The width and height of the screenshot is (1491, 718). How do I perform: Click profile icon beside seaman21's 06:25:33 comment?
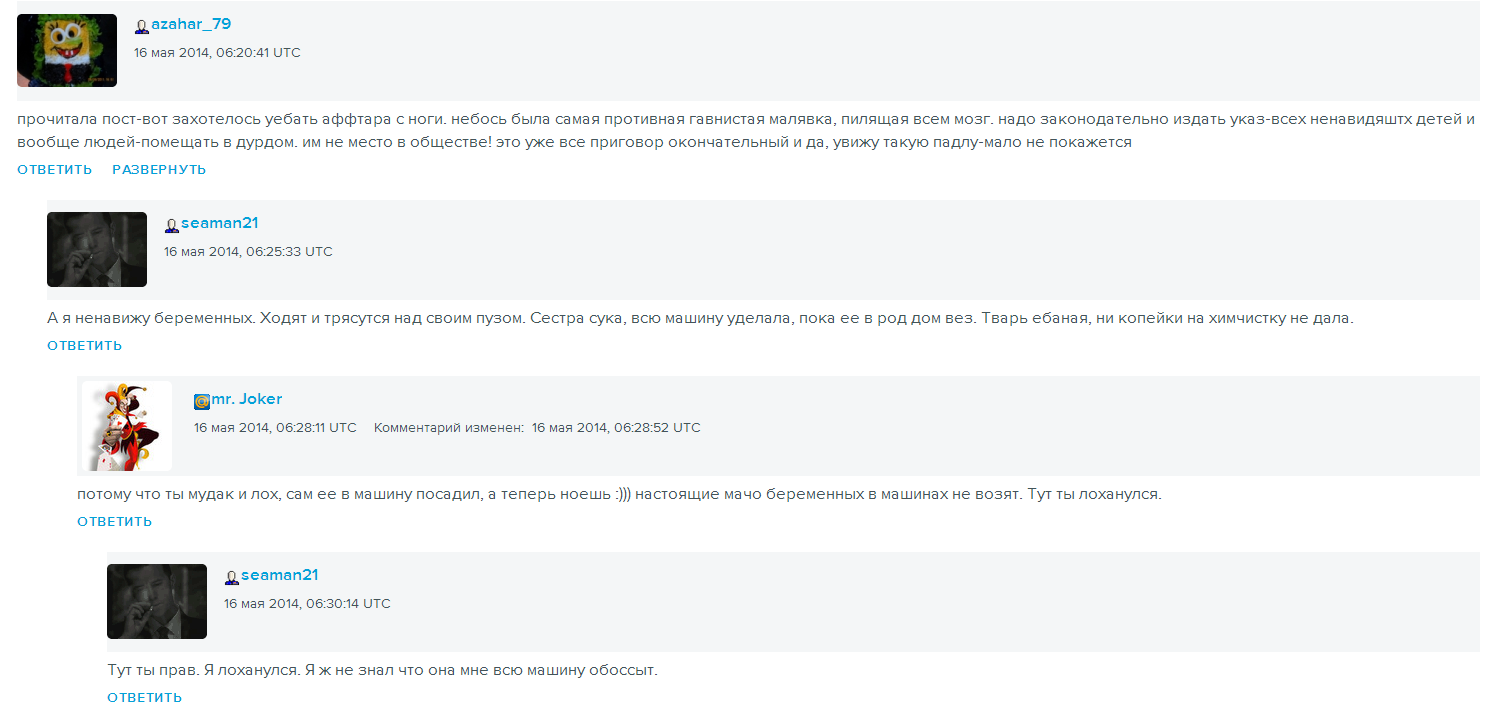[172, 226]
